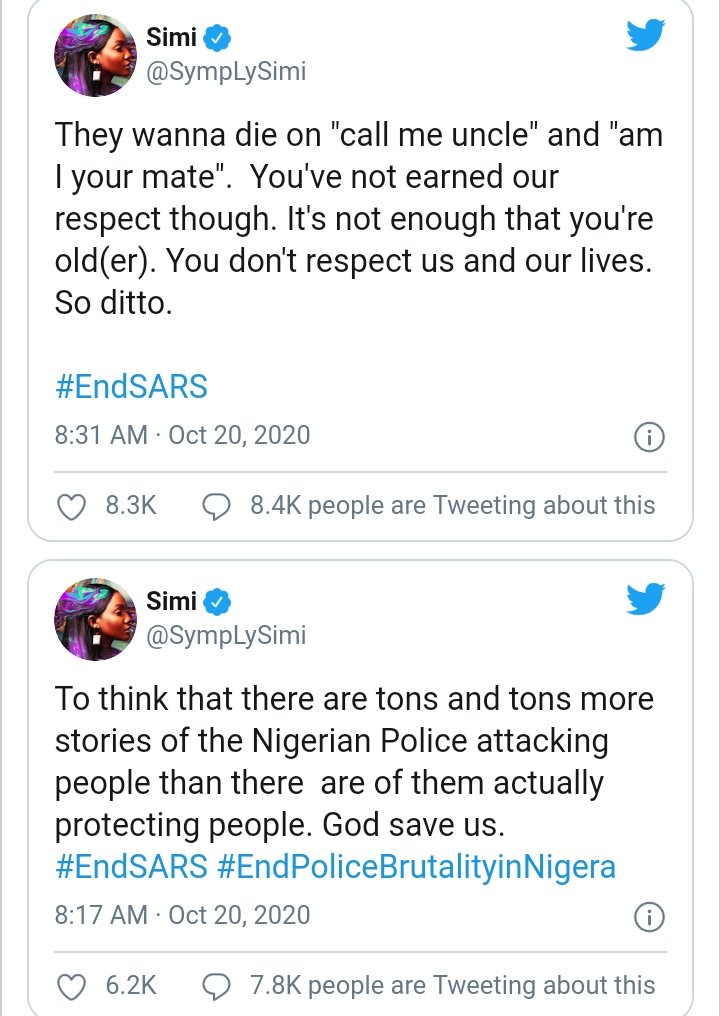Click the Twitter bird logo on the first tweet
The width and height of the screenshot is (720, 1016).
[x=645, y=36]
